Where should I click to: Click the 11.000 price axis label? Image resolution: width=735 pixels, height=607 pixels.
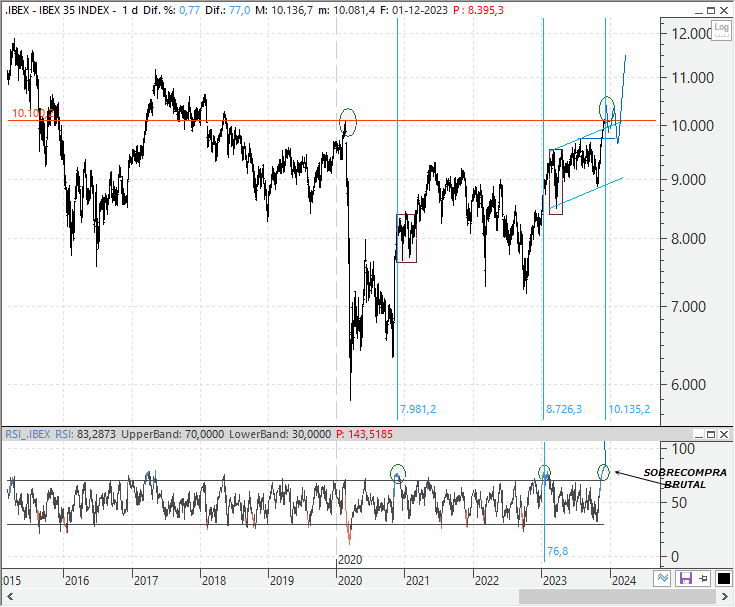tap(693, 78)
